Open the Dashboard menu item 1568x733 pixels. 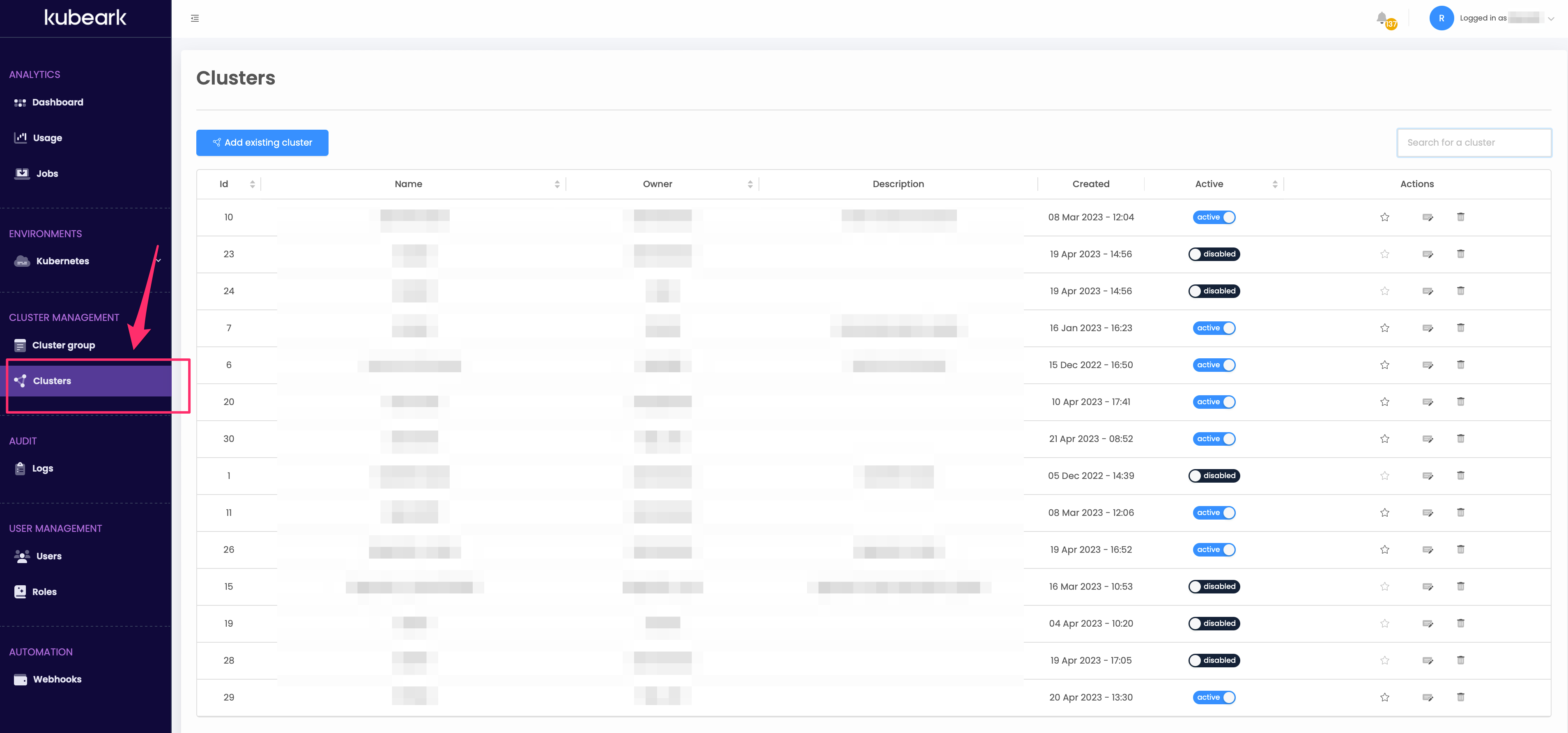click(57, 102)
